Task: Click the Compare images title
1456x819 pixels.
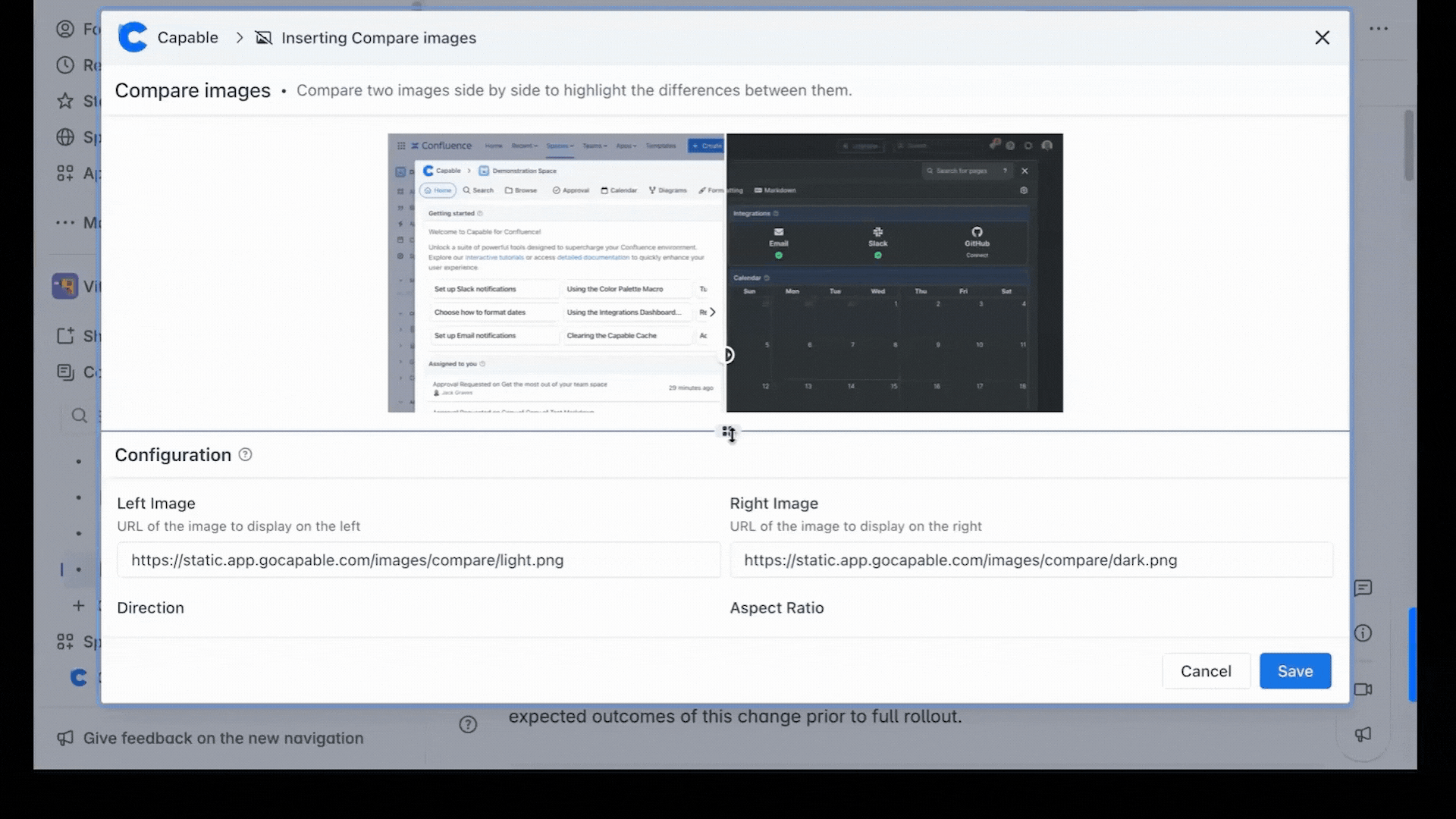Action: [x=193, y=90]
